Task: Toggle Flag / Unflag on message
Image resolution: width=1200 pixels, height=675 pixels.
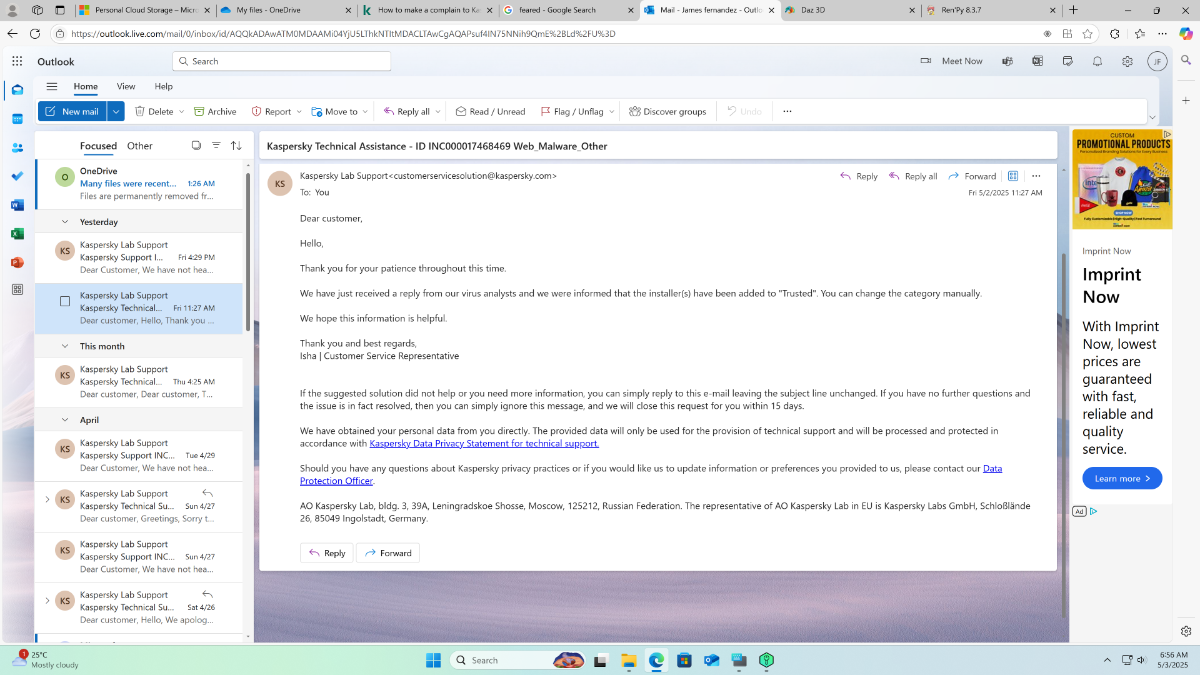Action: coord(572,111)
